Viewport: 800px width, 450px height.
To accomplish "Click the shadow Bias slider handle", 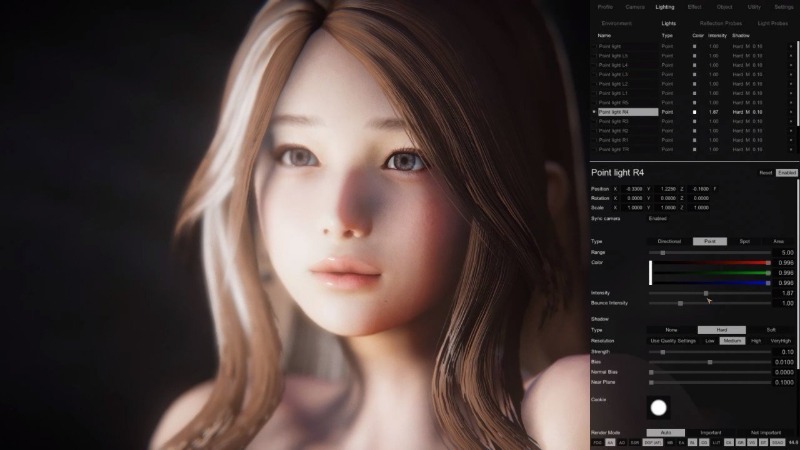I will pos(710,362).
